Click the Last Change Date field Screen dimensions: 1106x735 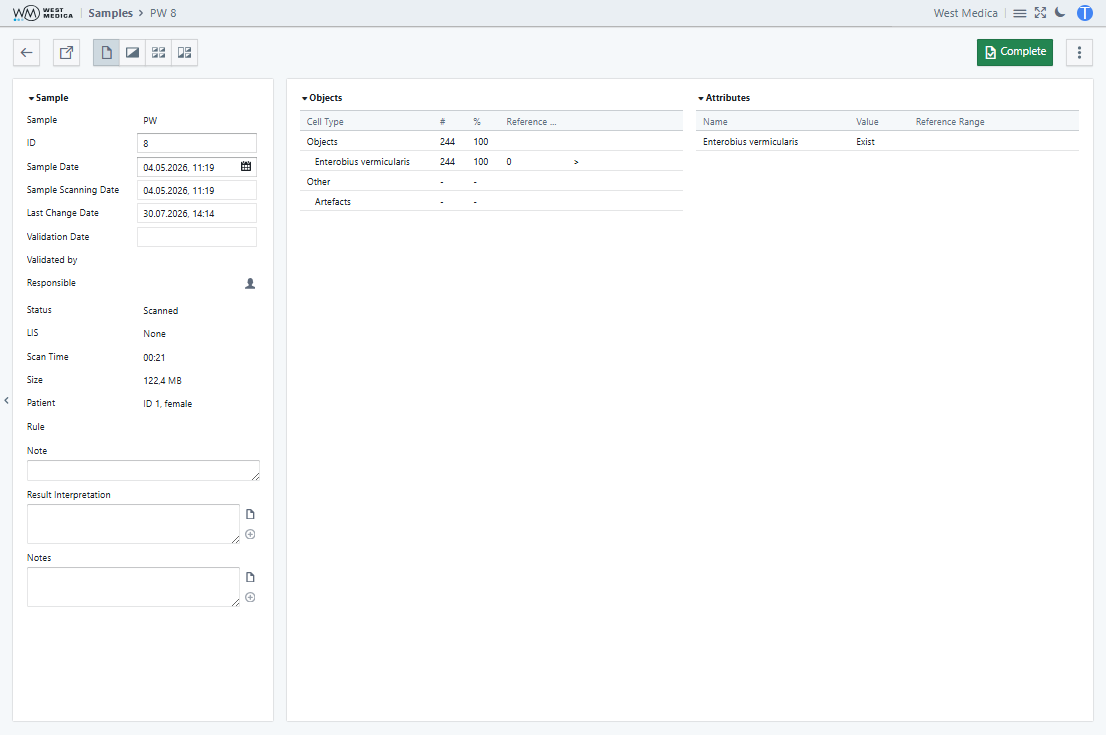[x=197, y=213]
